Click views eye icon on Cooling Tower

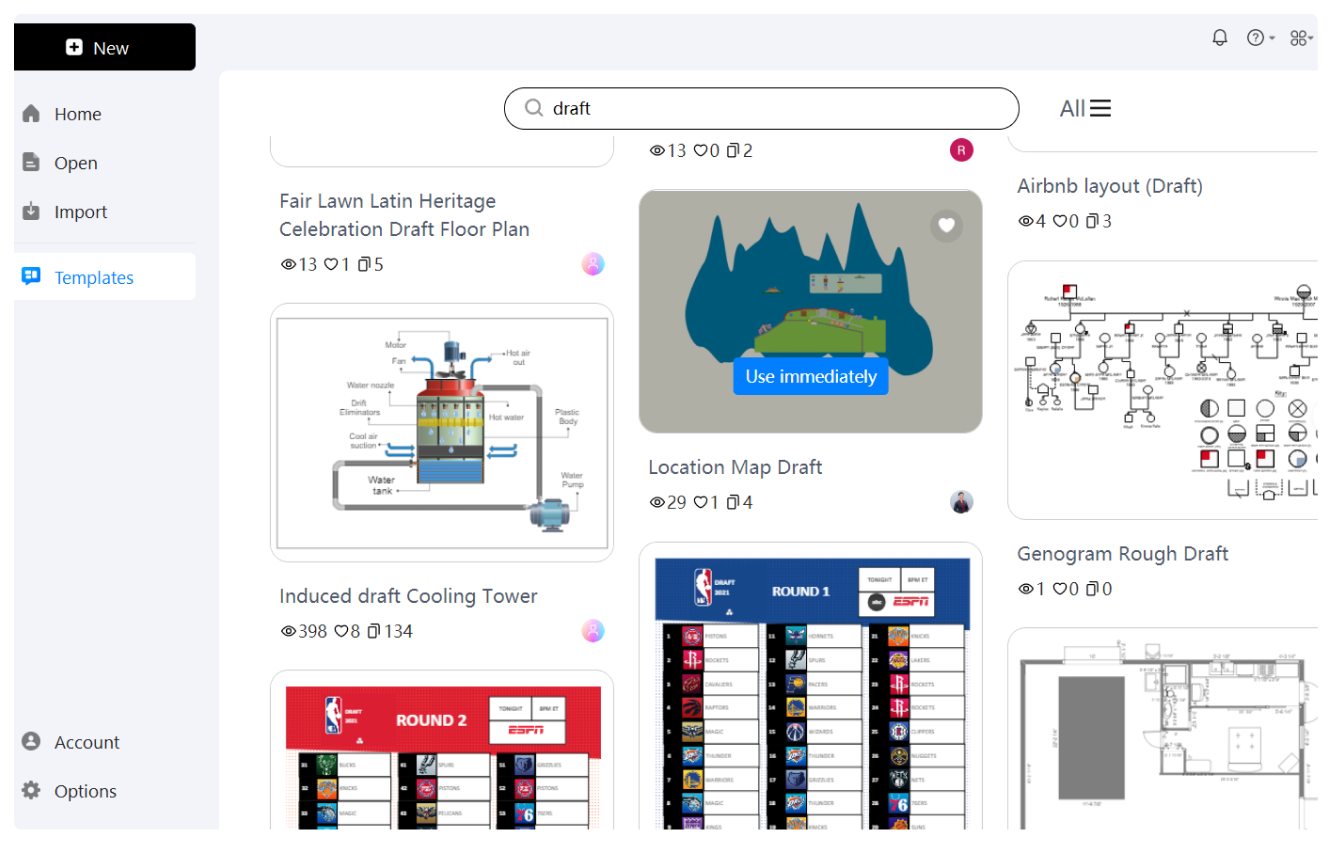[288, 631]
